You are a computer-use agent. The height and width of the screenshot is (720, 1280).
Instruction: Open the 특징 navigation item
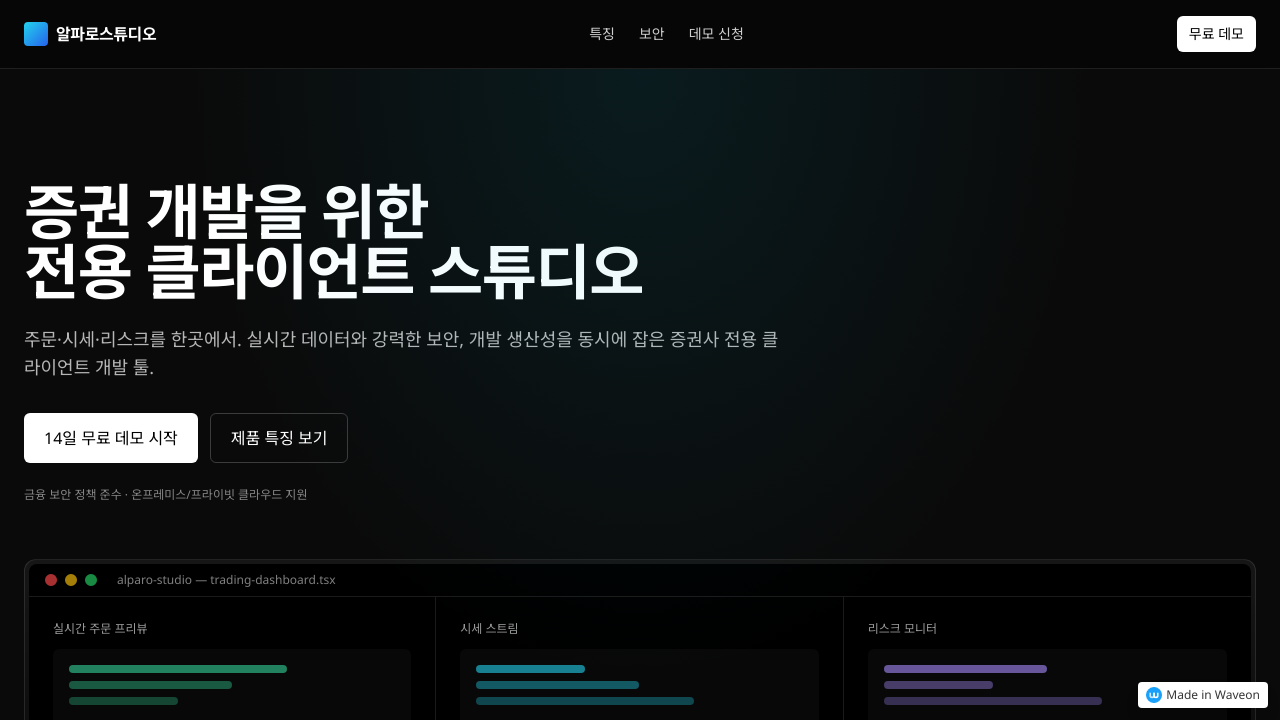tap(601, 34)
